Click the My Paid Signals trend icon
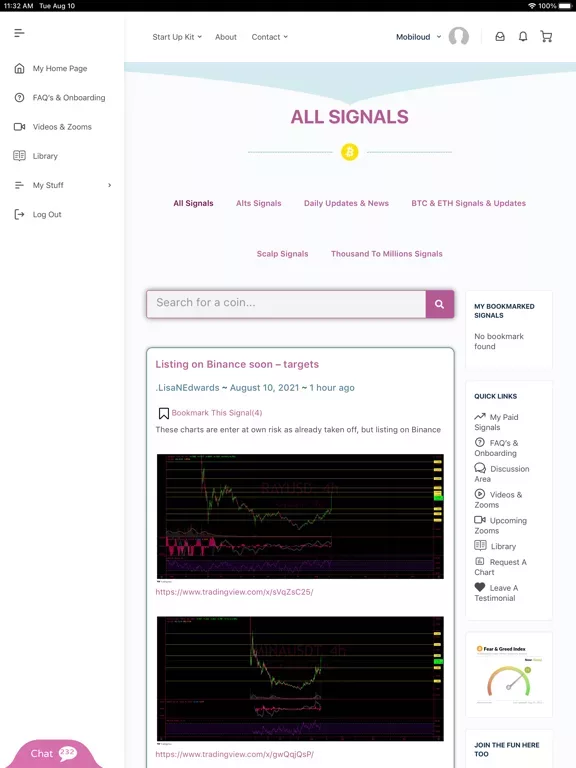 click(x=480, y=417)
